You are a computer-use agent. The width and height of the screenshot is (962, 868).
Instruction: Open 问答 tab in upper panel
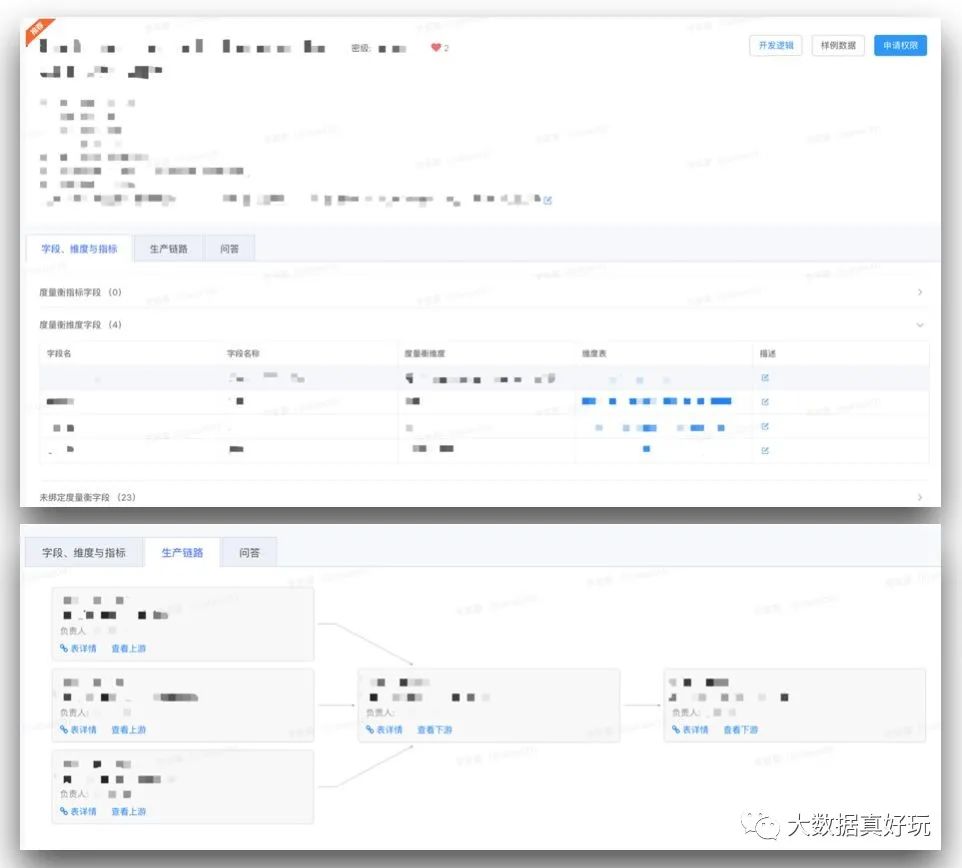[229, 248]
